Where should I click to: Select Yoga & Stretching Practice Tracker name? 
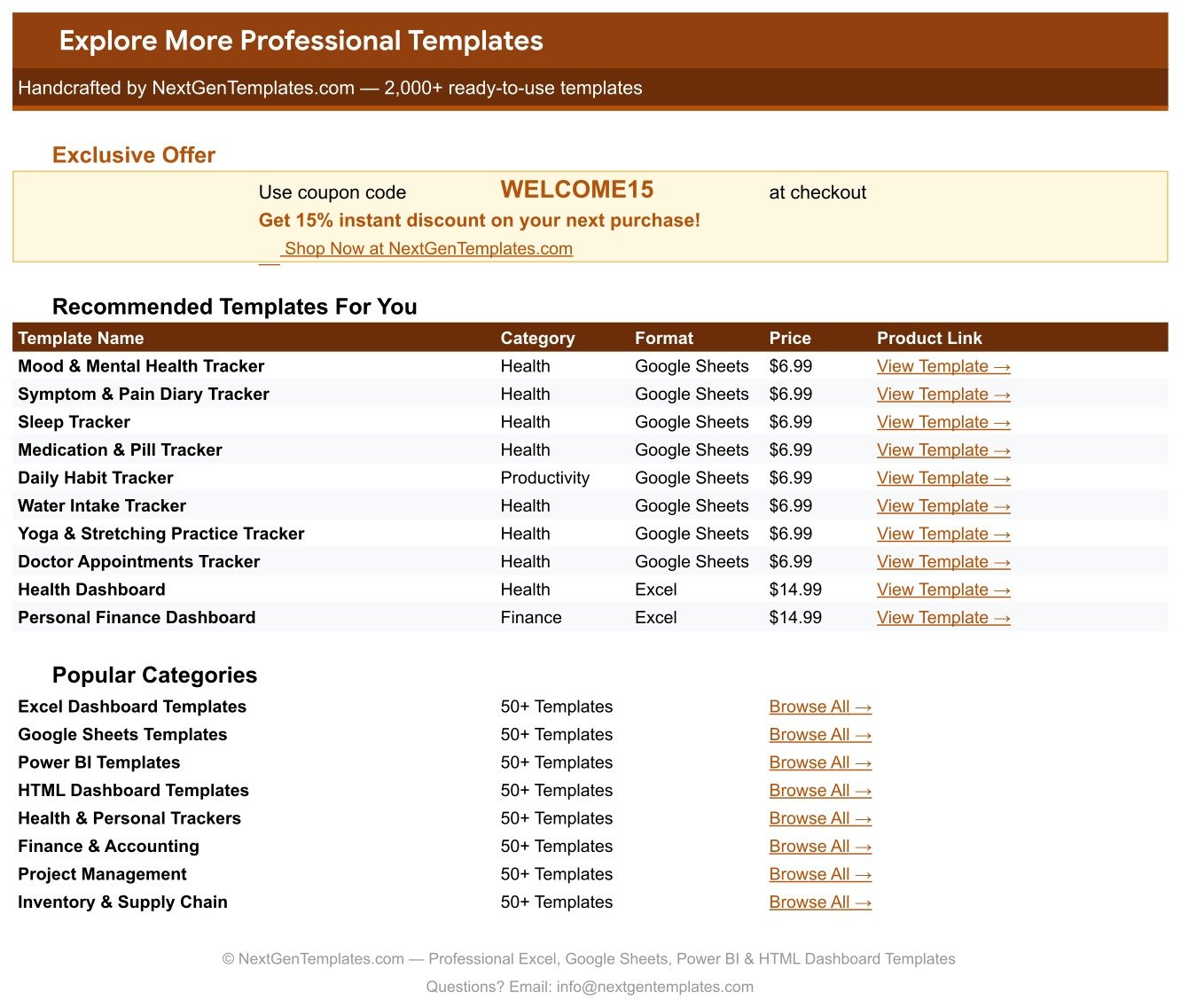point(161,534)
